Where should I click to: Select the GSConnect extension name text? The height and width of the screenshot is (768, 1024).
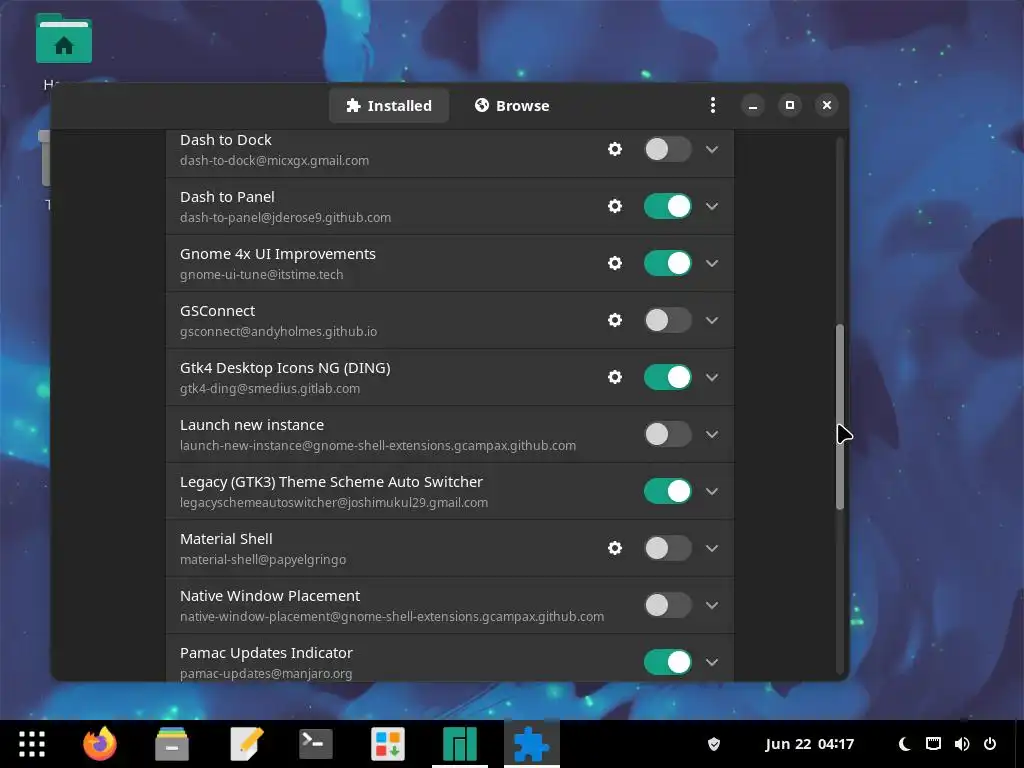(x=217, y=311)
